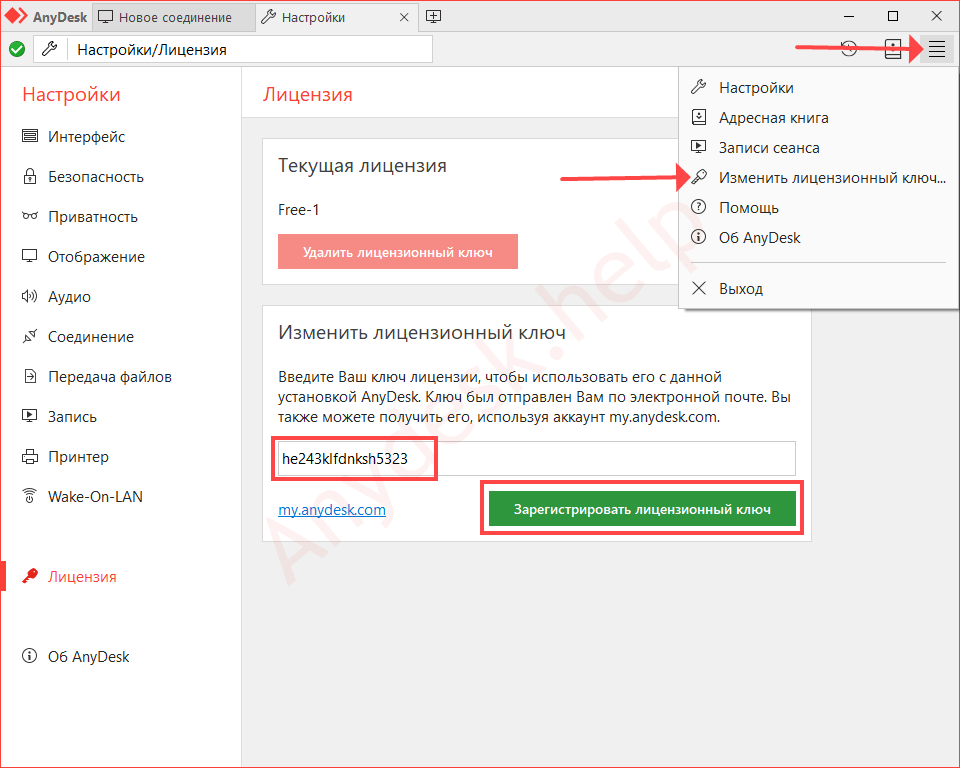Choose Настройки from the dropdown menu

(x=817, y=88)
